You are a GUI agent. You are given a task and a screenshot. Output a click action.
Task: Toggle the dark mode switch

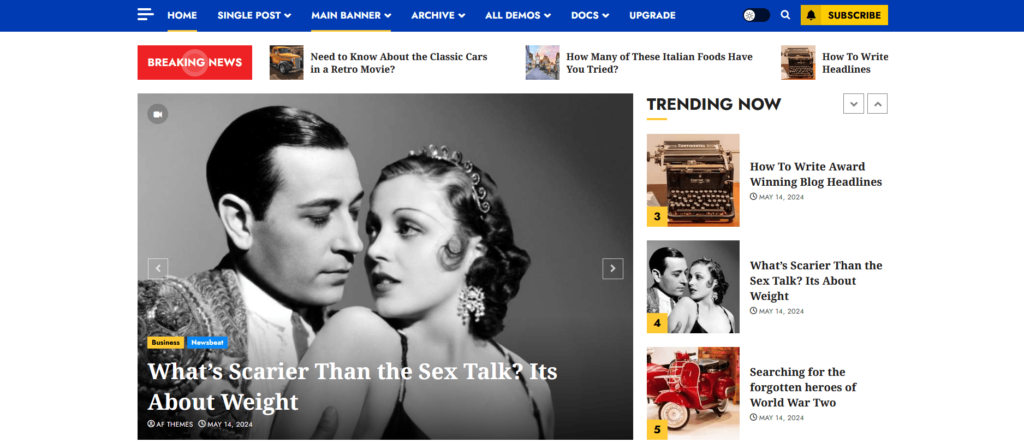pyautogui.click(x=756, y=15)
